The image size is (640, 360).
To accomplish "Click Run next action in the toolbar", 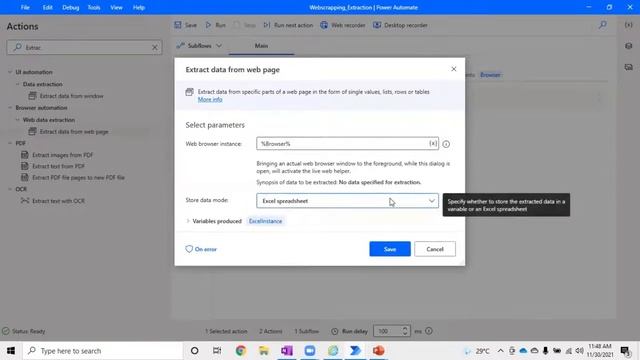I will [x=288, y=25].
